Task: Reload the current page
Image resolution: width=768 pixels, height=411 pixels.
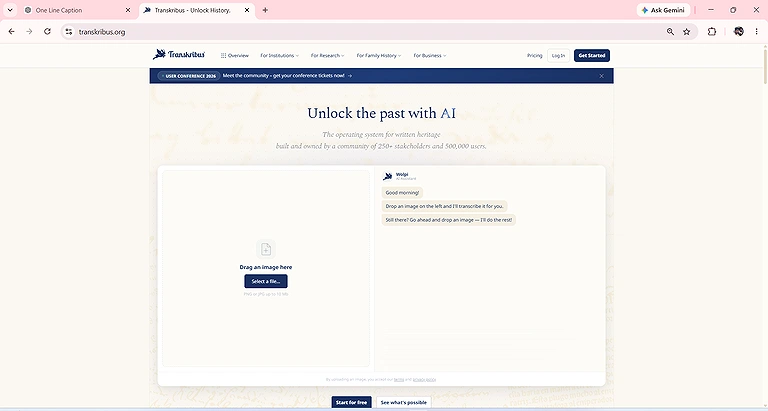Action: click(x=47, y=31)
